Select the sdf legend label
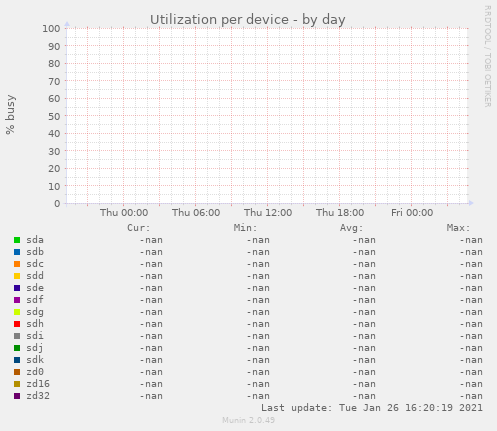497x431 pixels. 35,300
